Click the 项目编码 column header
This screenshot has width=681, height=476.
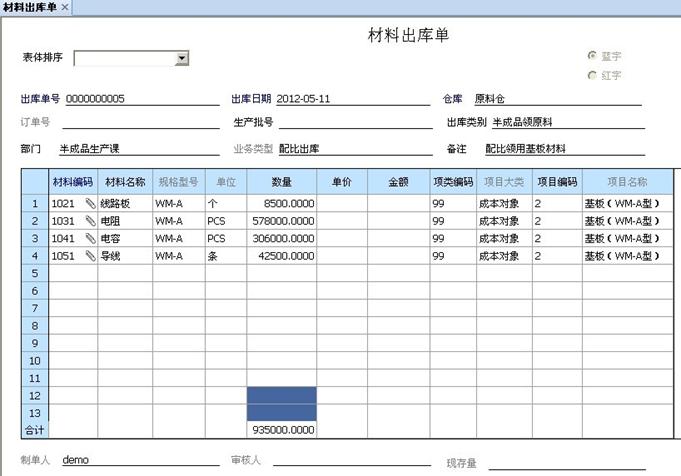pos(557,182)
